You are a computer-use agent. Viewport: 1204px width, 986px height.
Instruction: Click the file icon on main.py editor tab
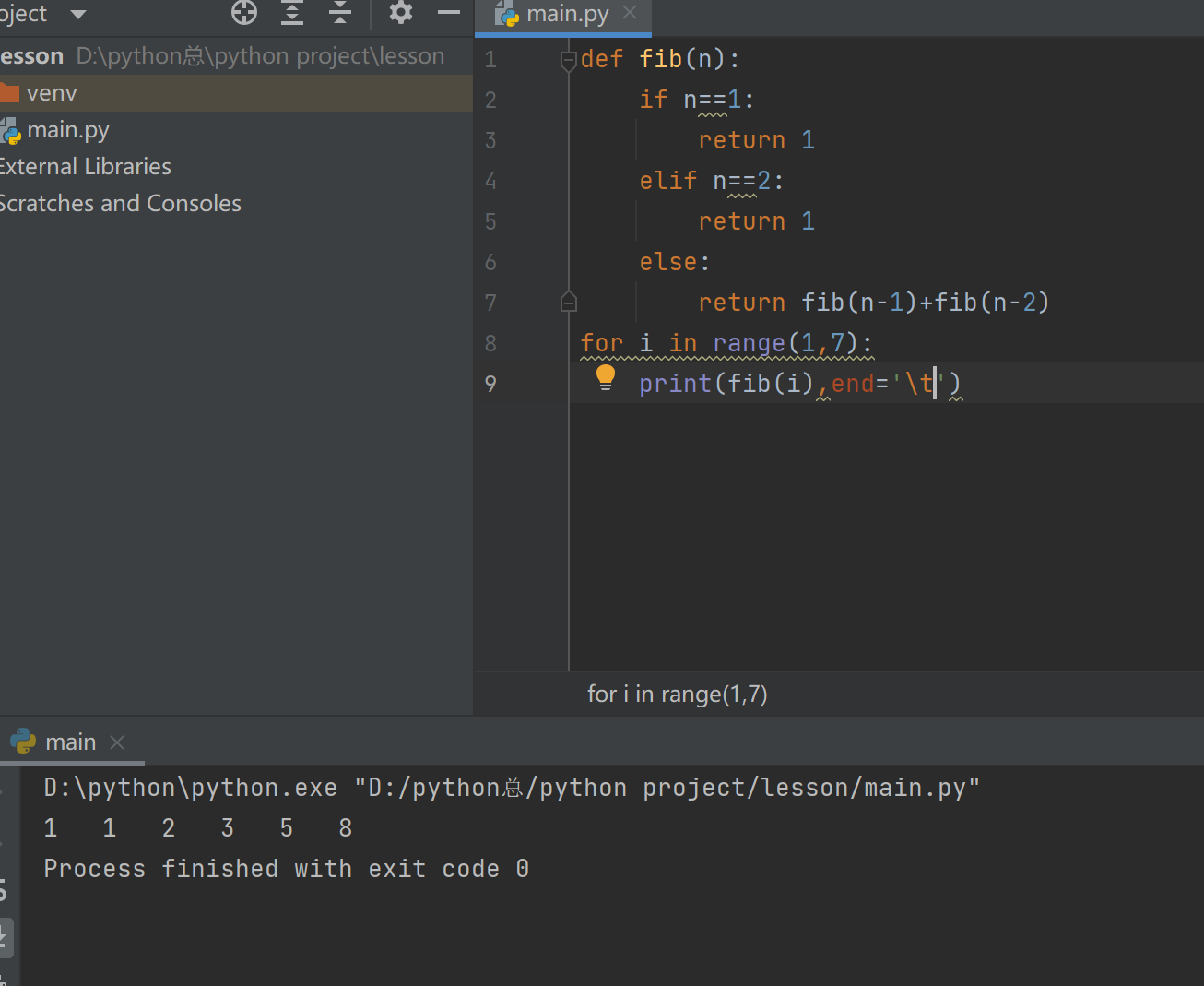tap(507, 14)
